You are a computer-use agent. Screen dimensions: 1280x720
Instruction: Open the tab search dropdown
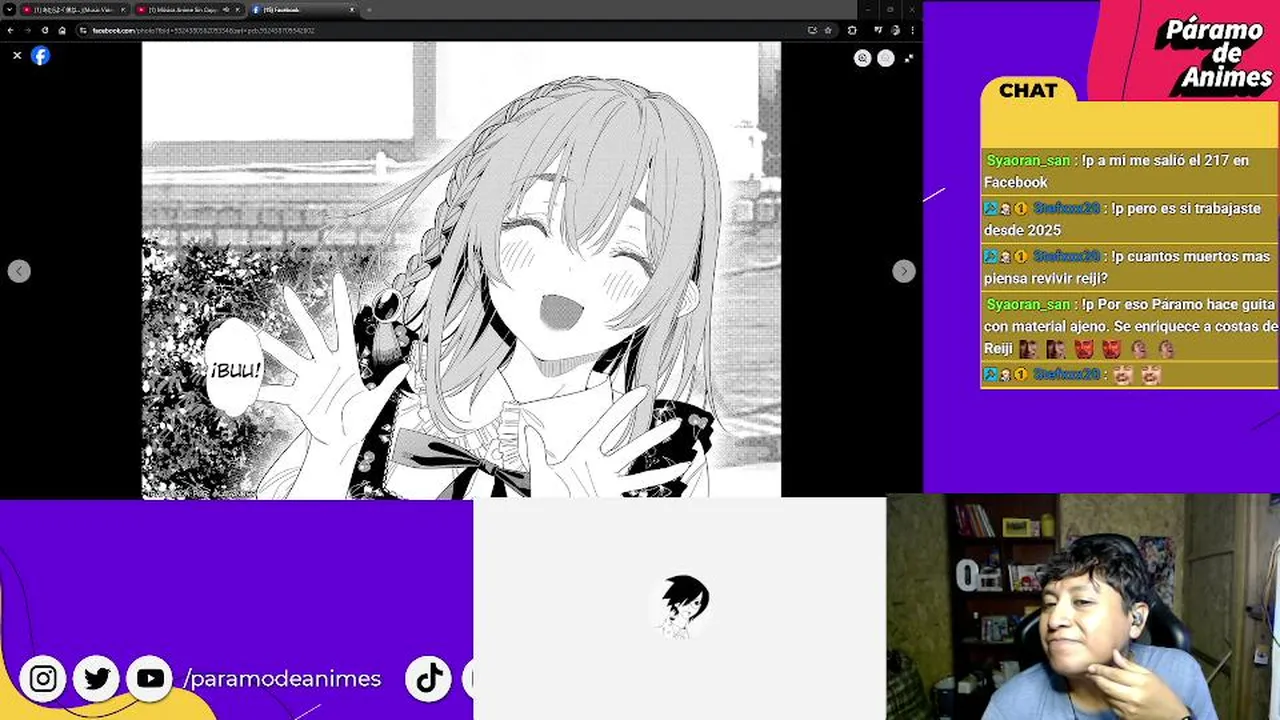pyautogui.click(x=9, y=10)
